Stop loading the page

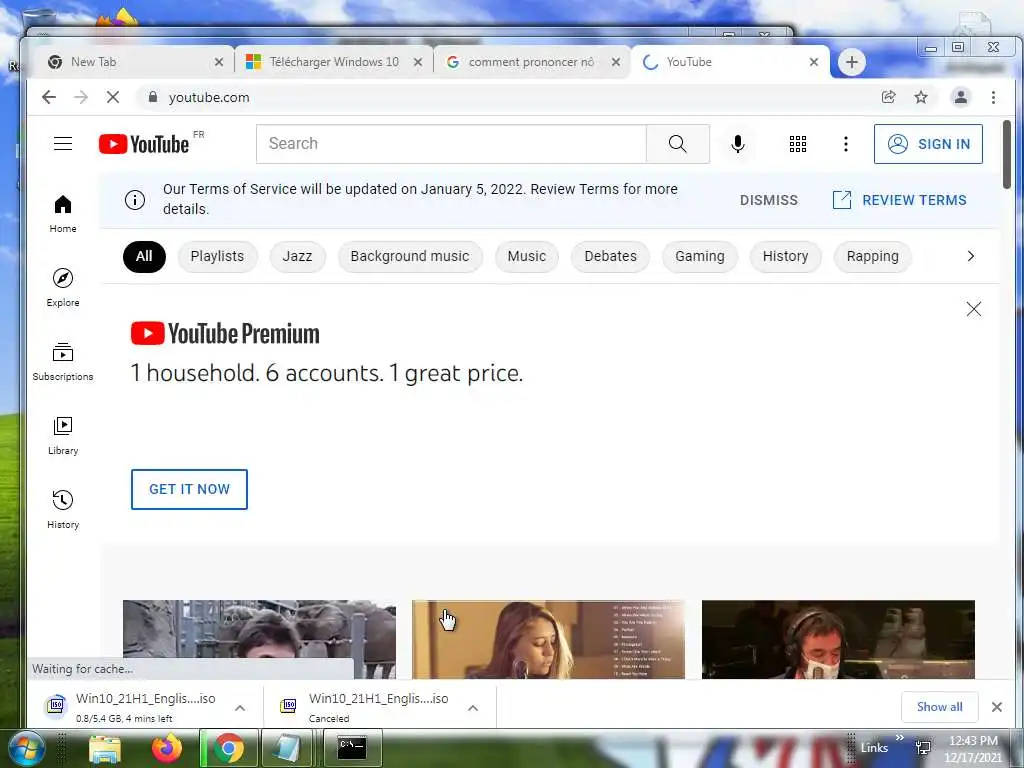(113, 97)
